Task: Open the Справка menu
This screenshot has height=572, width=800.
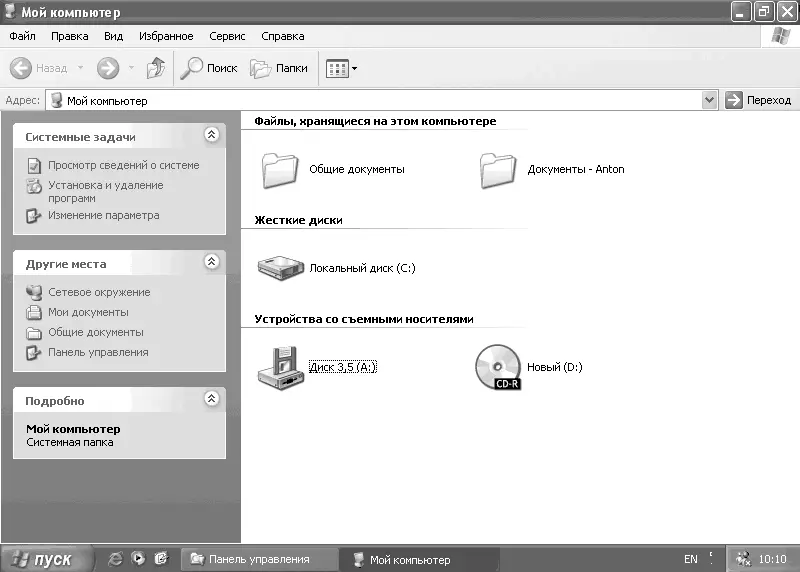Action: pyautogui.click(x=283, y=36)
